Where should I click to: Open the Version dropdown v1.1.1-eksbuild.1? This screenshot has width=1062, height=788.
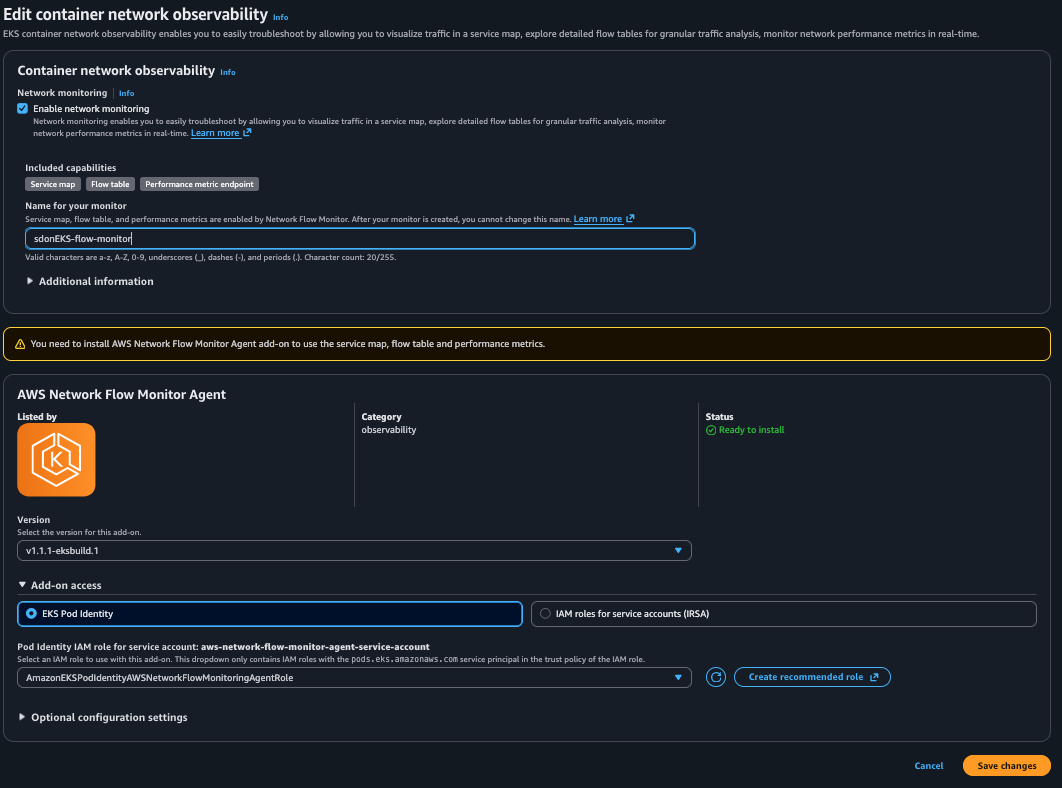tap(354, 551)
